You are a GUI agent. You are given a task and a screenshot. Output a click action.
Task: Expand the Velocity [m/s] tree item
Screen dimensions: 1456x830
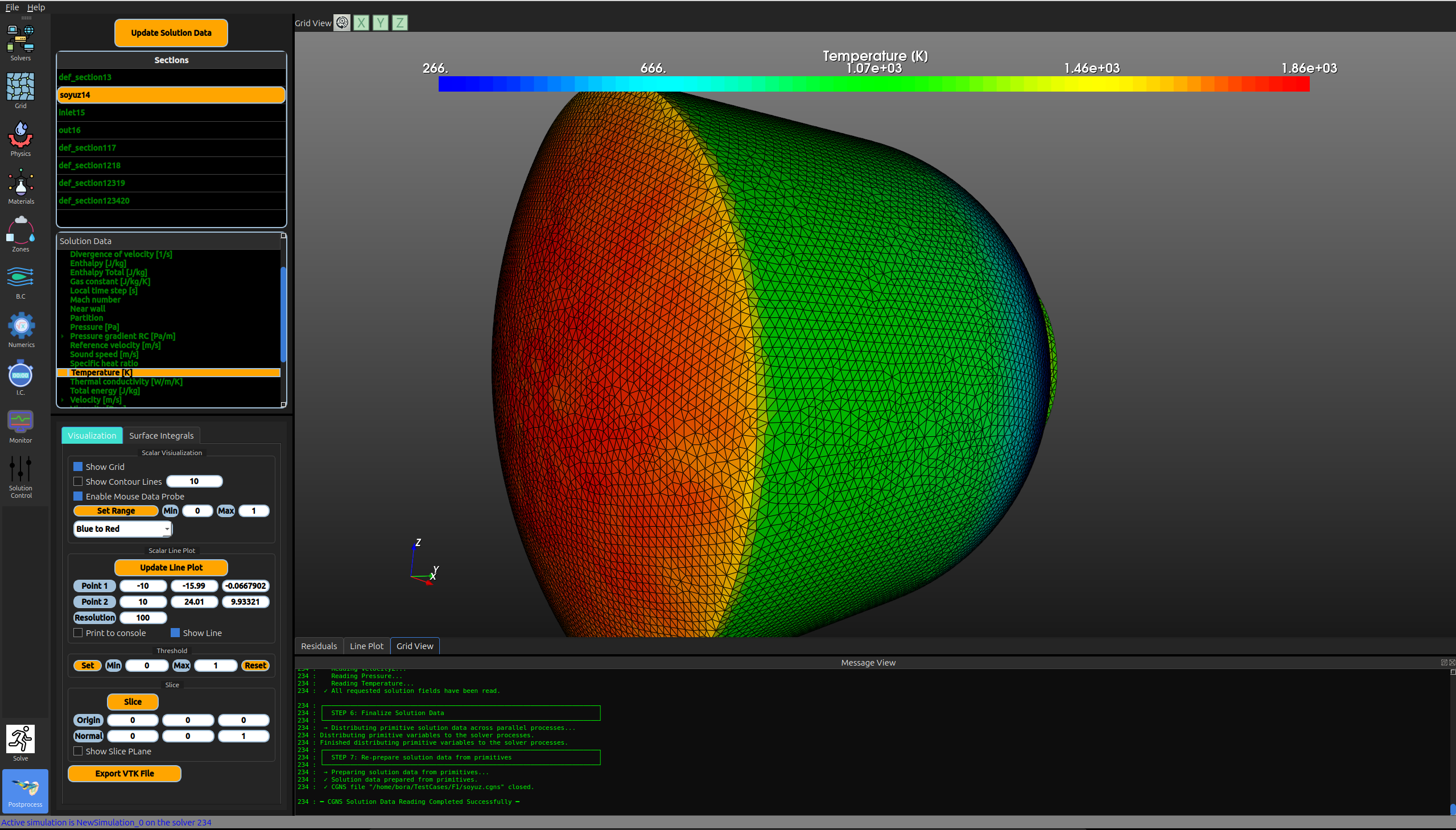[62, 400]
